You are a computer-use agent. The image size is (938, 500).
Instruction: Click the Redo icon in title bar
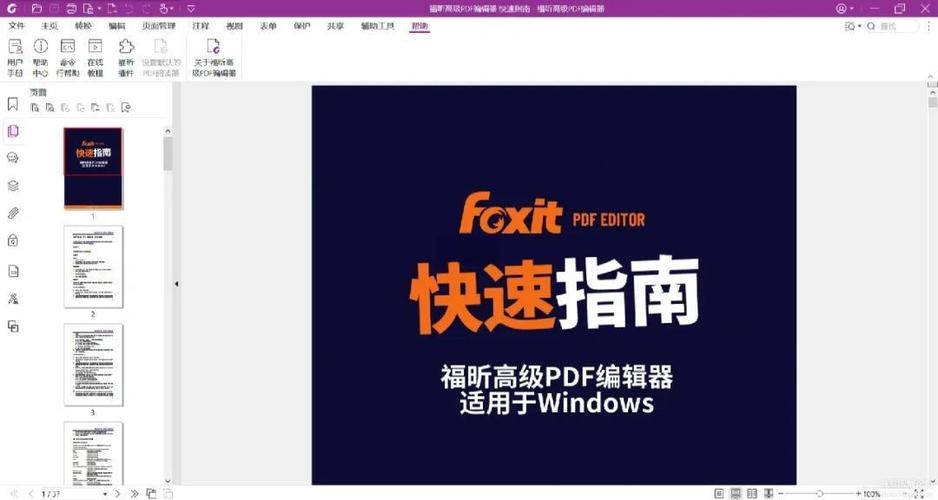pos(145,8)
